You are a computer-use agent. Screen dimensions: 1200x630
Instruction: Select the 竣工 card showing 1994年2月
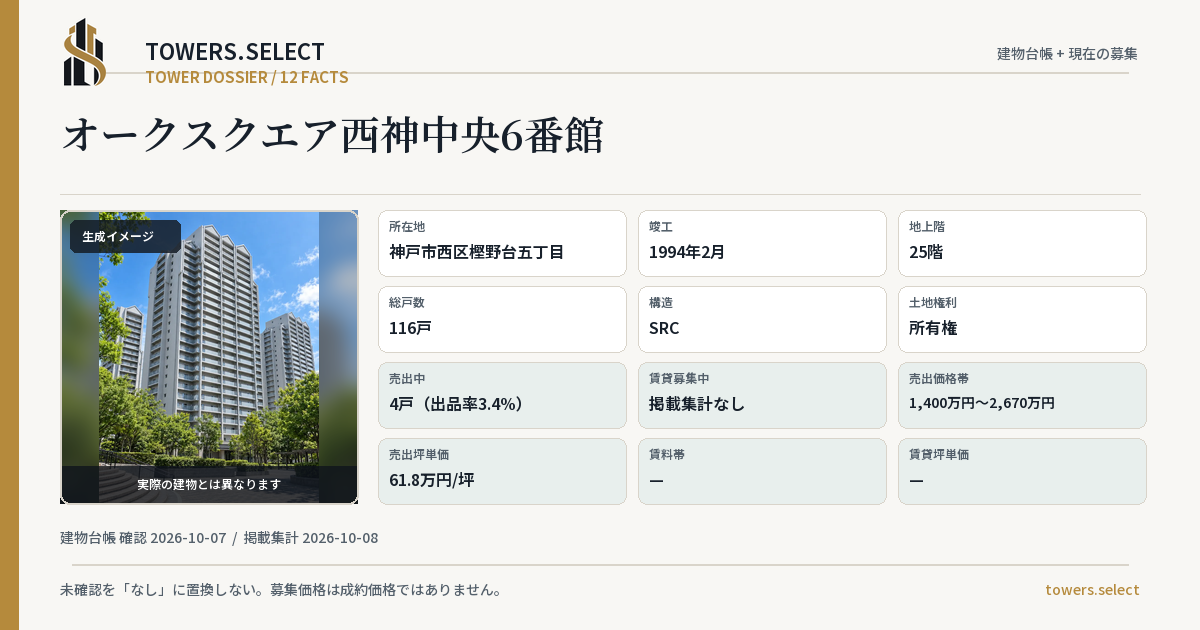click(762, 243)
